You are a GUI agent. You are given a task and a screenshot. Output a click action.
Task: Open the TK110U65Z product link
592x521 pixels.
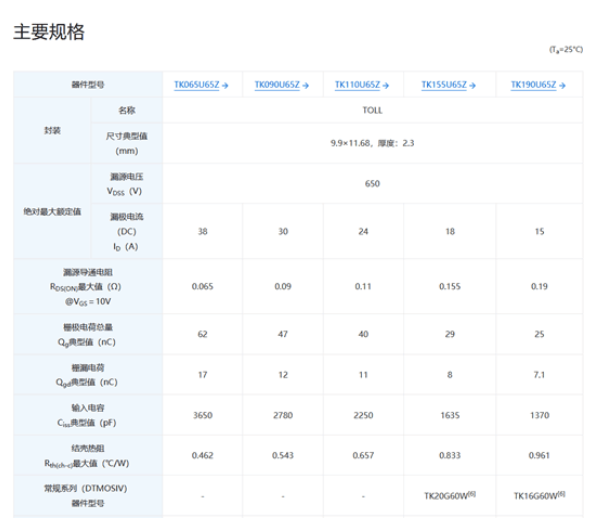(x=357, y=85)
